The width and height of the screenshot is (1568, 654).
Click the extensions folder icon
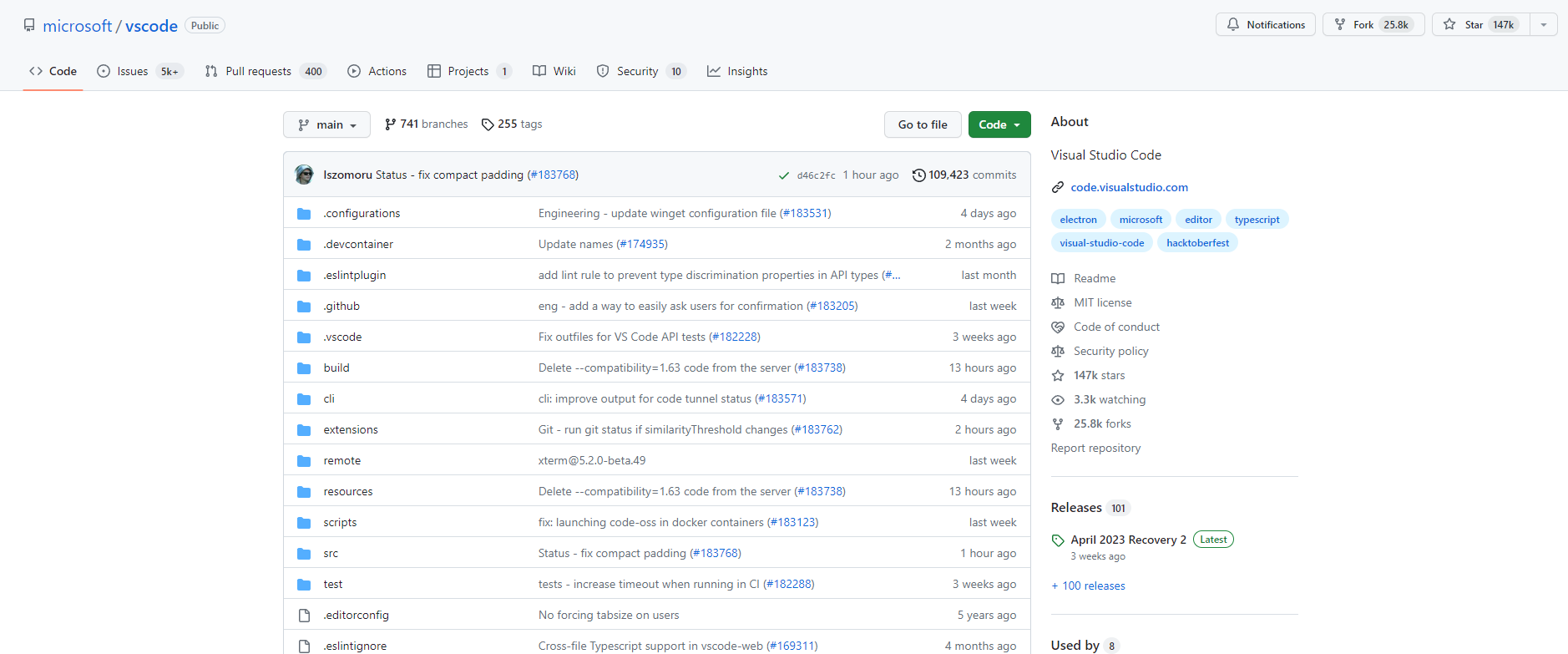pyautogui.click(x=304, y=430)
